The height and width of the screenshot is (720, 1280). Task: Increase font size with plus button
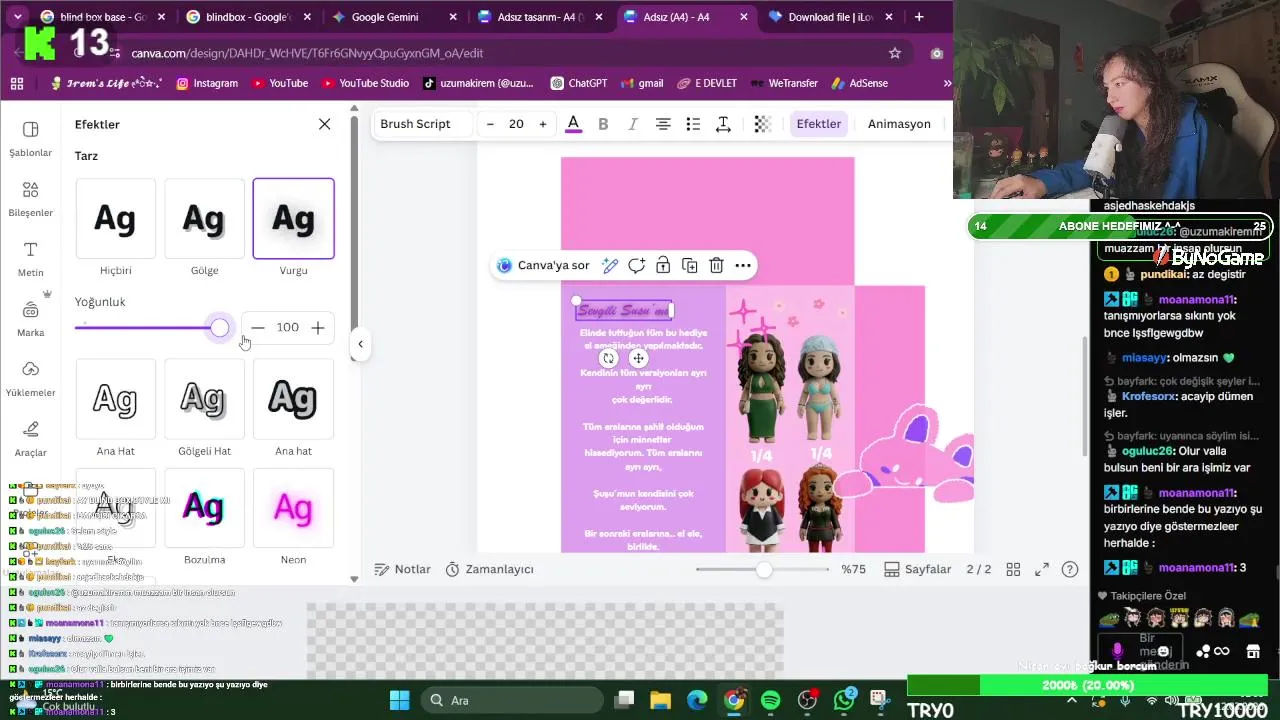[x=543, y=124]
